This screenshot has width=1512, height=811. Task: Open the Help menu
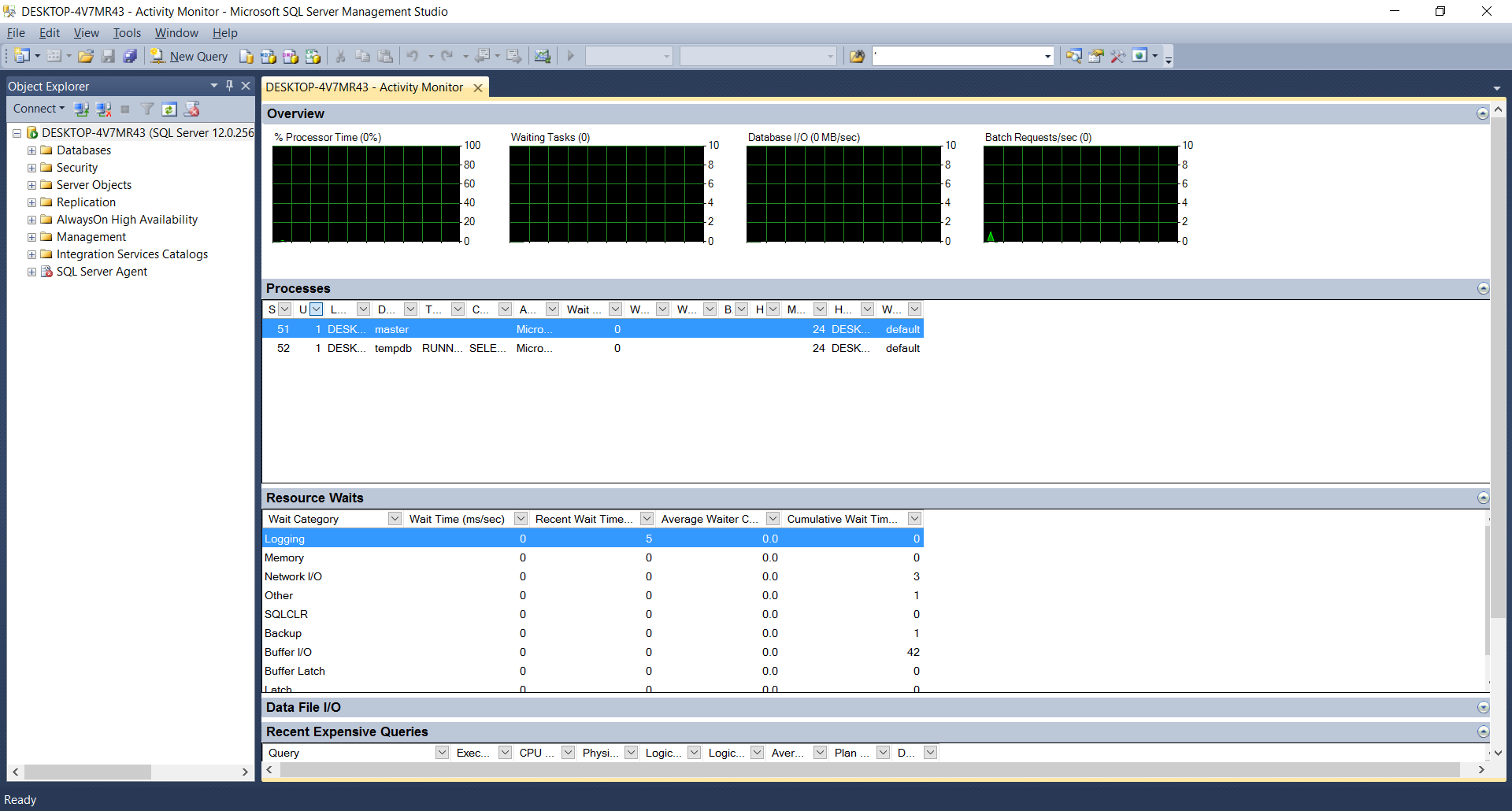click(x=225, y=33)
